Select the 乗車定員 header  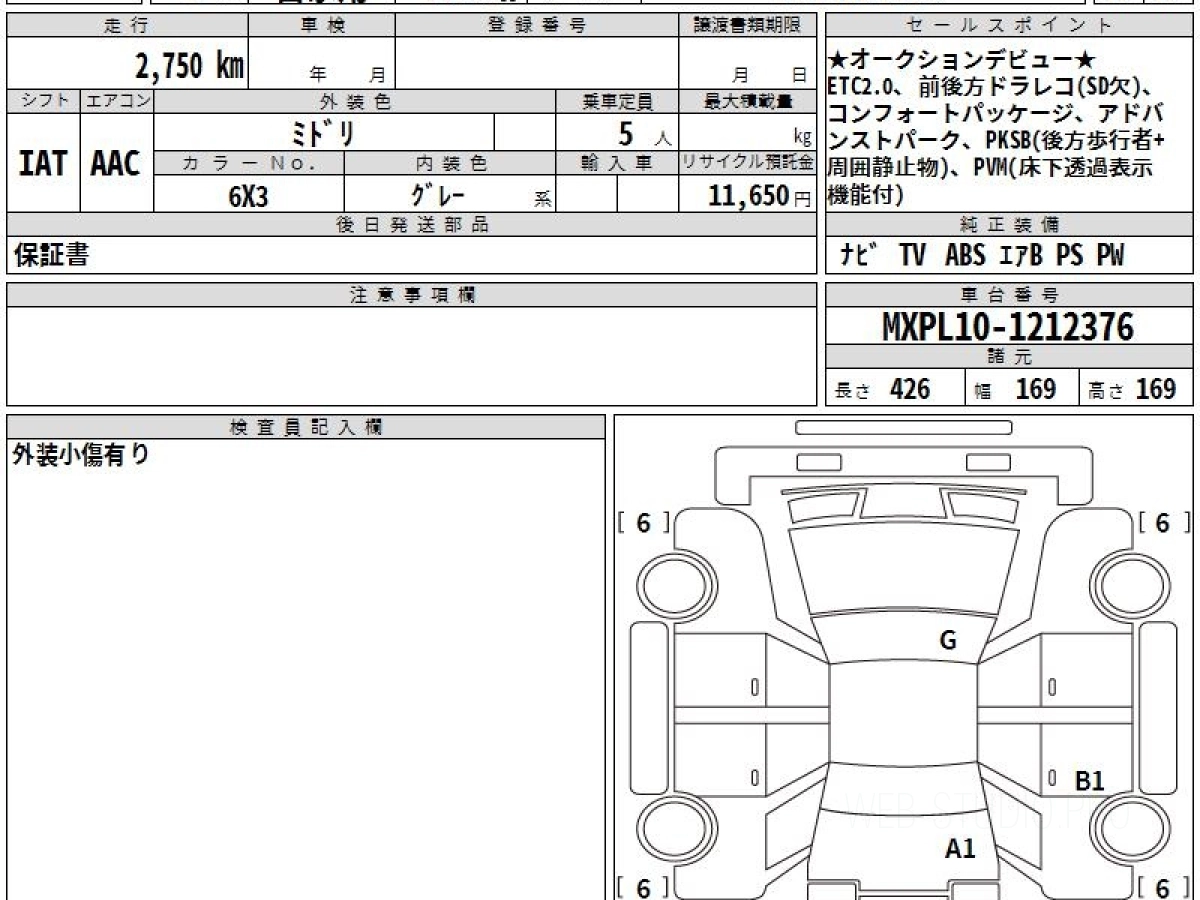point(617,101)
